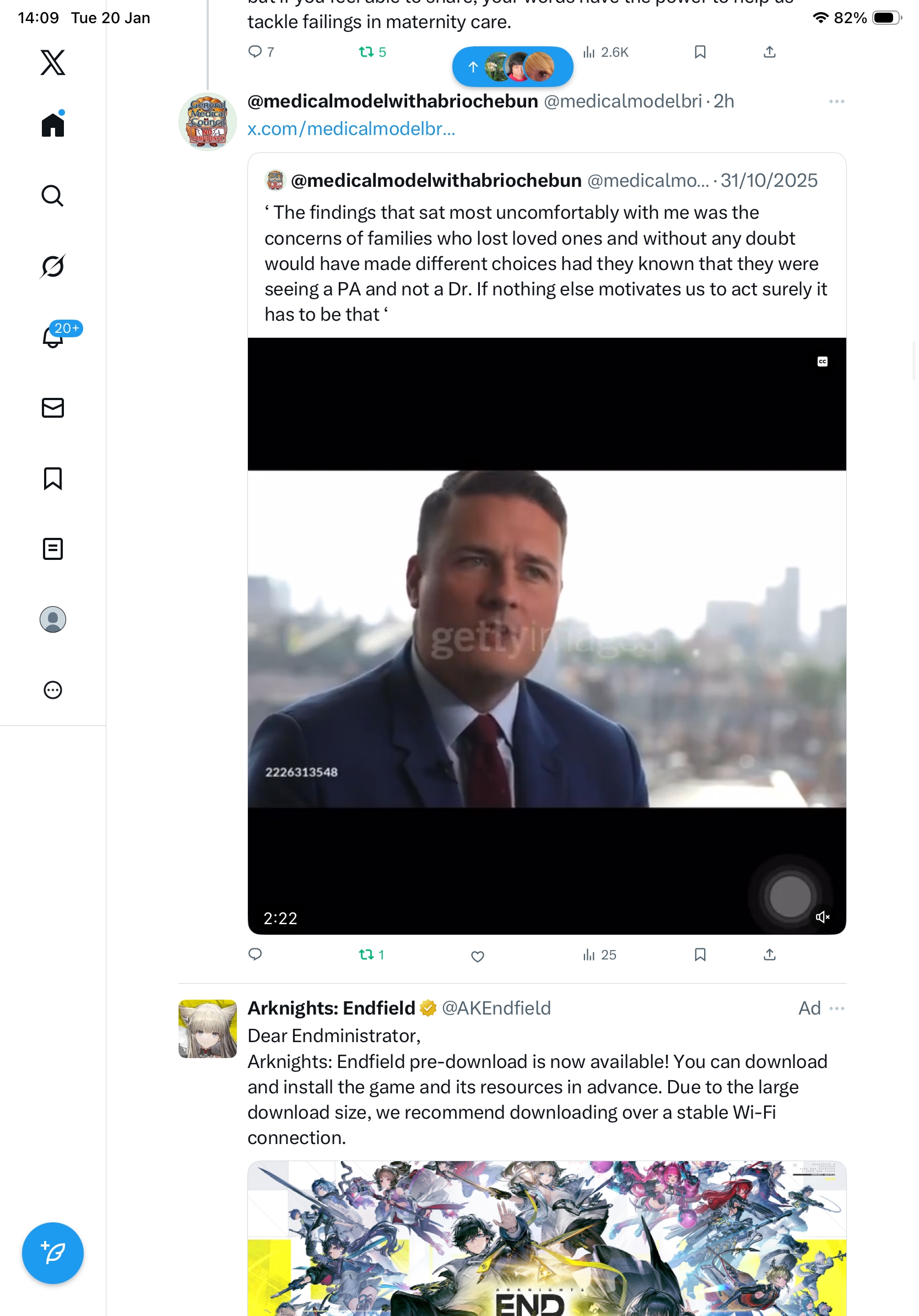The width and height of the screenshot is (919, 1316).
Task: Open more options on Arknights ad
Action: [x=836, y=1008]
